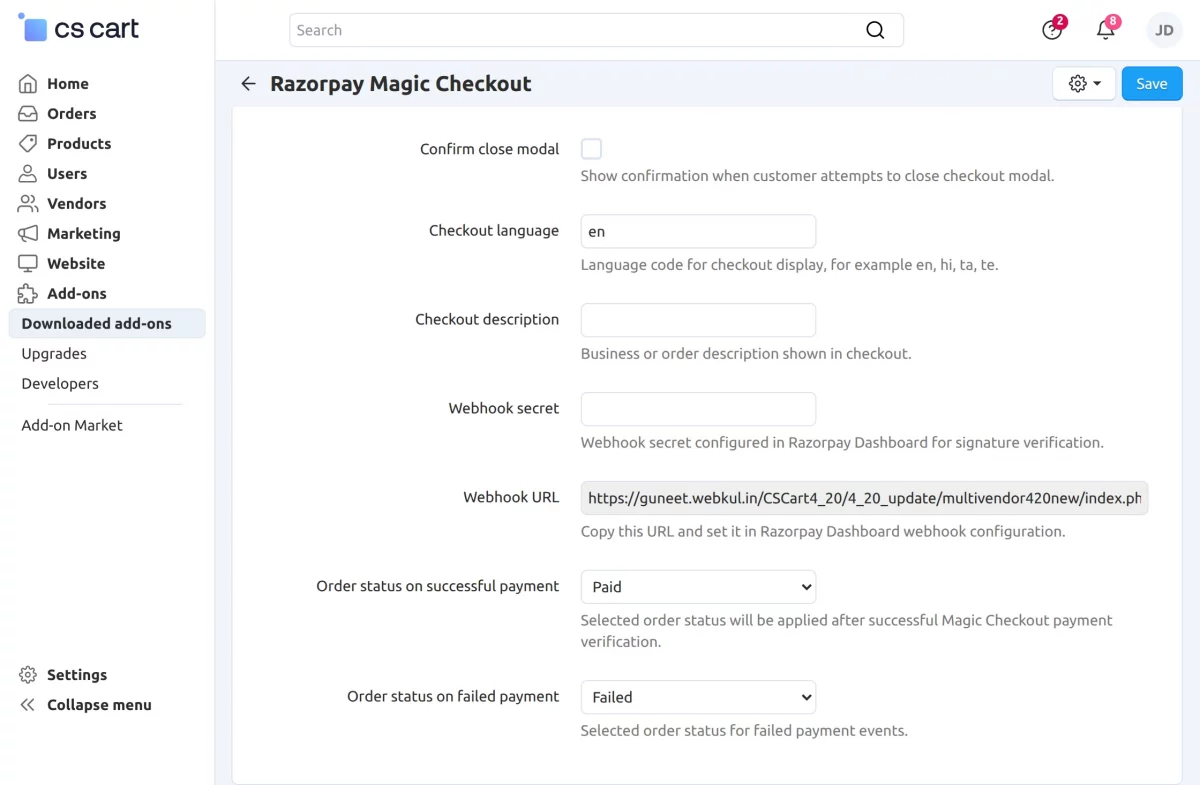Click the Checkout language label
Screen dimensions: 1200x785
coord(494,231)
